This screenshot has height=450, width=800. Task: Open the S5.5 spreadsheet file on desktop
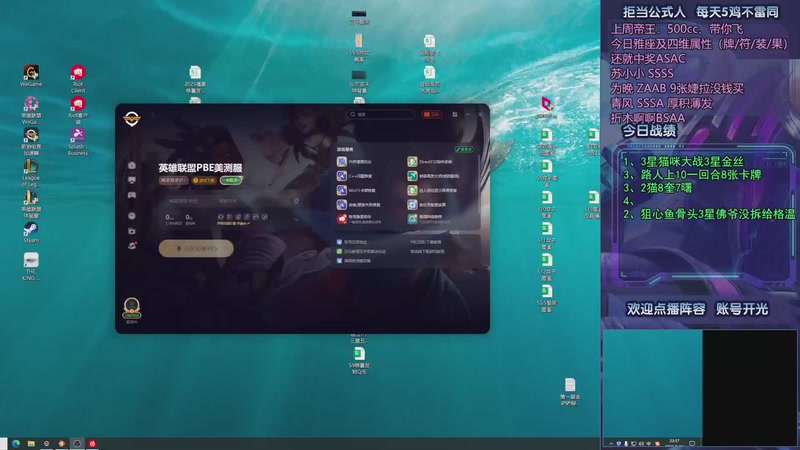pos(546,298)
